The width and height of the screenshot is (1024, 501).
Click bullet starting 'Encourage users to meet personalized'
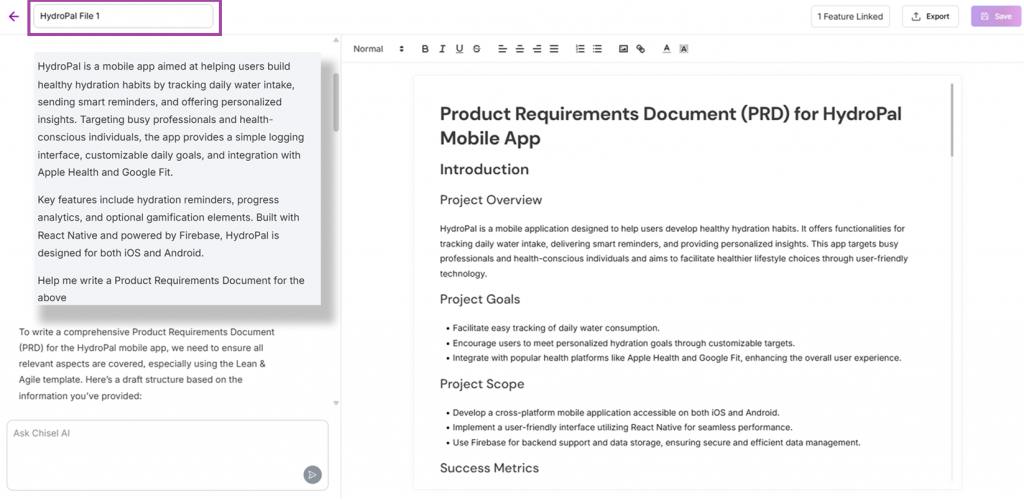[624, 343]
